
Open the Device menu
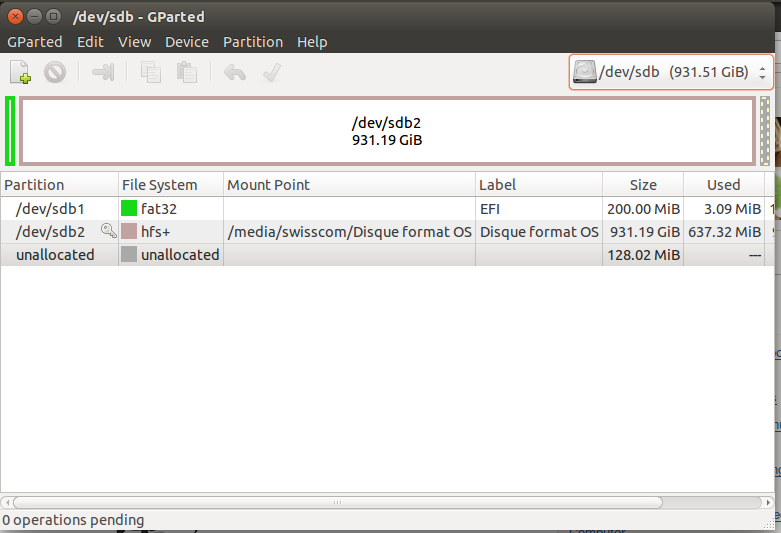(187, 42)
